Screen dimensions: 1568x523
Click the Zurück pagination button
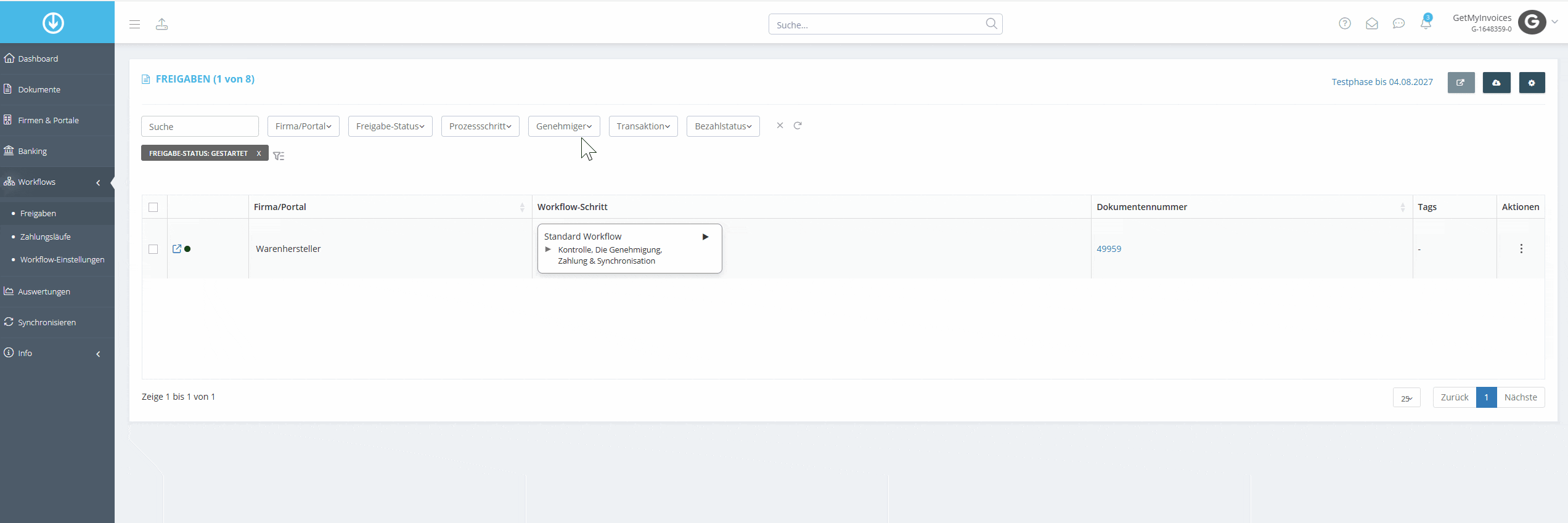(x=1455, y=397)
